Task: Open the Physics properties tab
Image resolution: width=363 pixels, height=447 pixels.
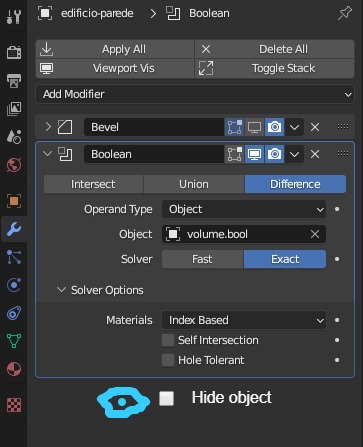Action: point(14,285)
